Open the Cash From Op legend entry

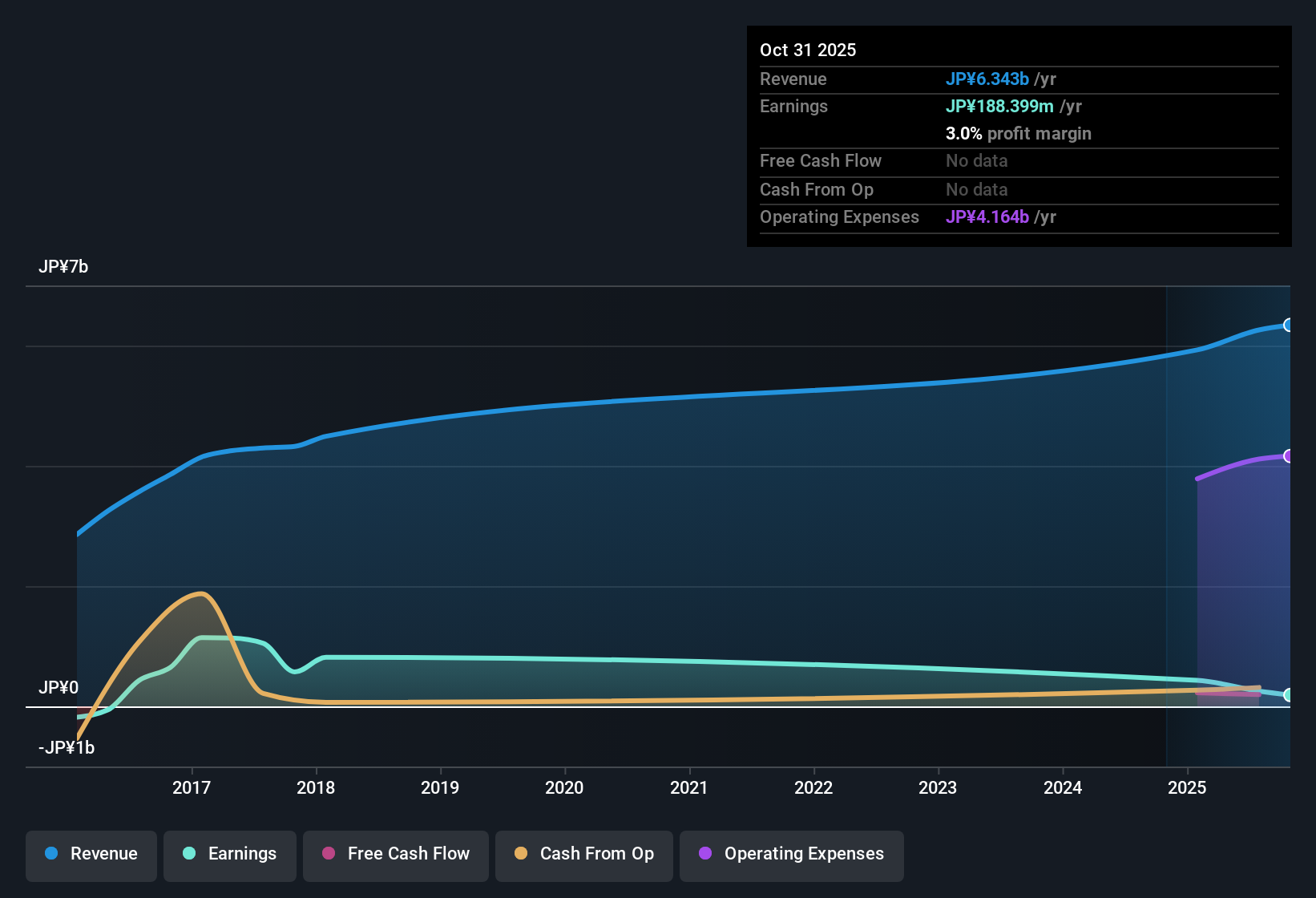click(x=583, y=854)
